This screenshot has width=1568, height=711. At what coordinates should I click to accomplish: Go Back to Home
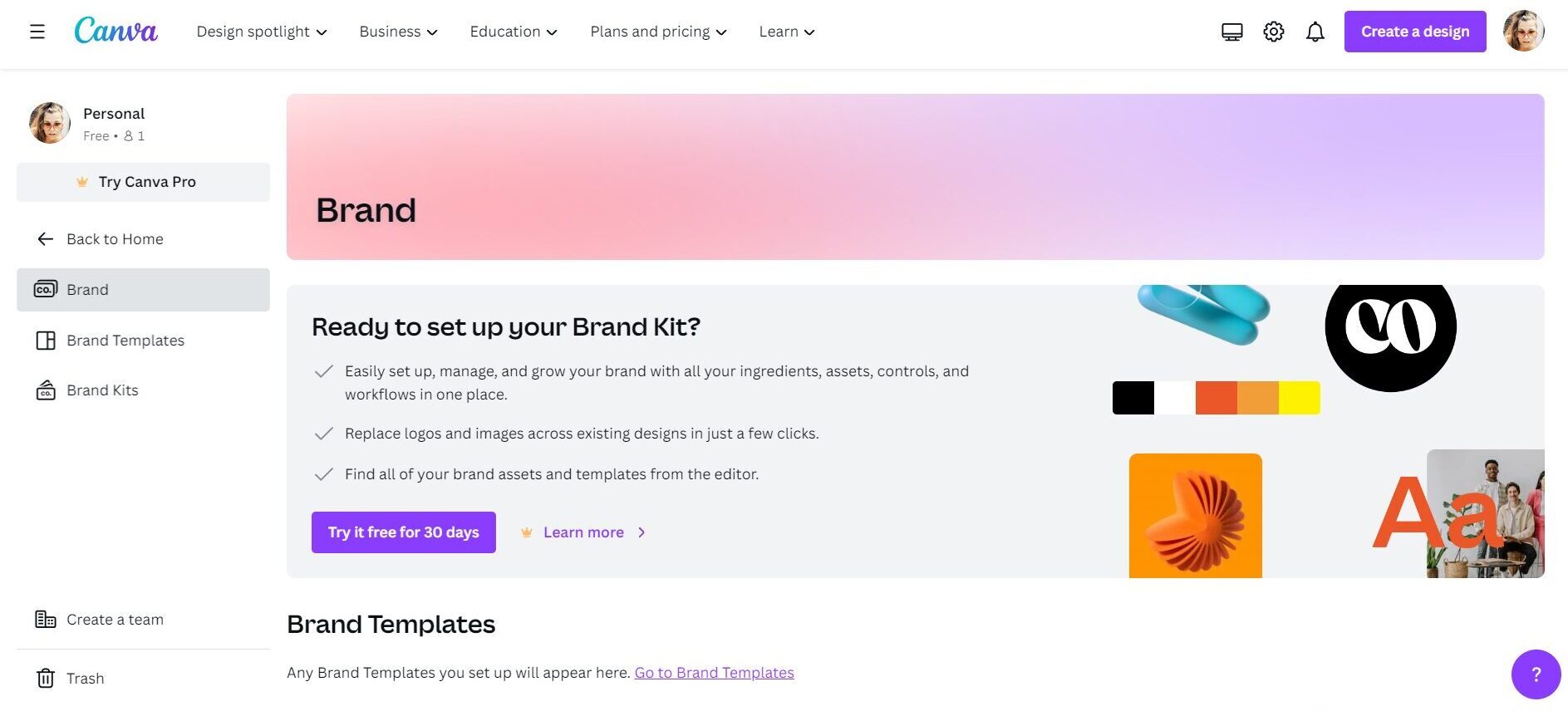(115, 239)
